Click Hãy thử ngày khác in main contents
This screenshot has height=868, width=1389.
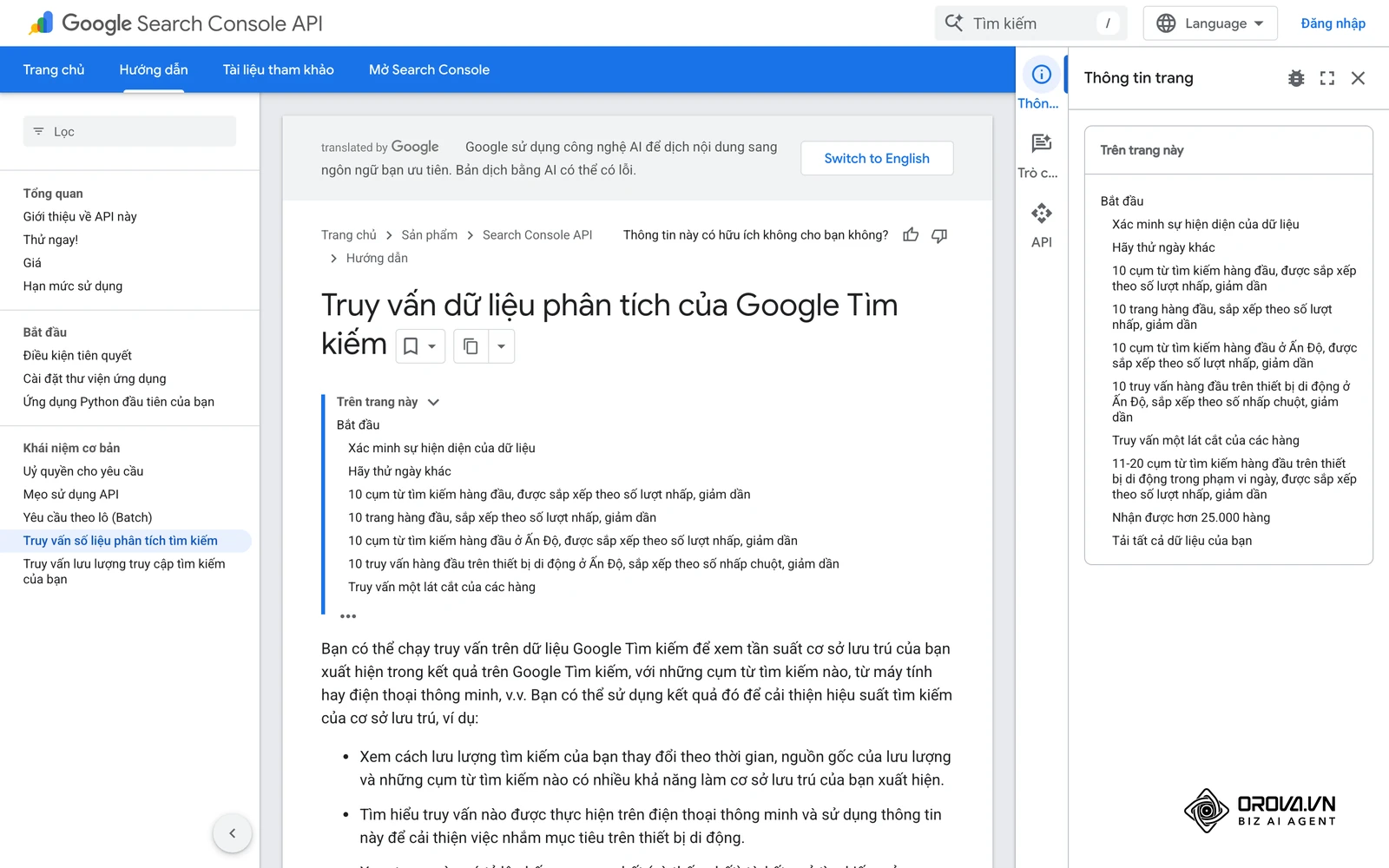399,471
